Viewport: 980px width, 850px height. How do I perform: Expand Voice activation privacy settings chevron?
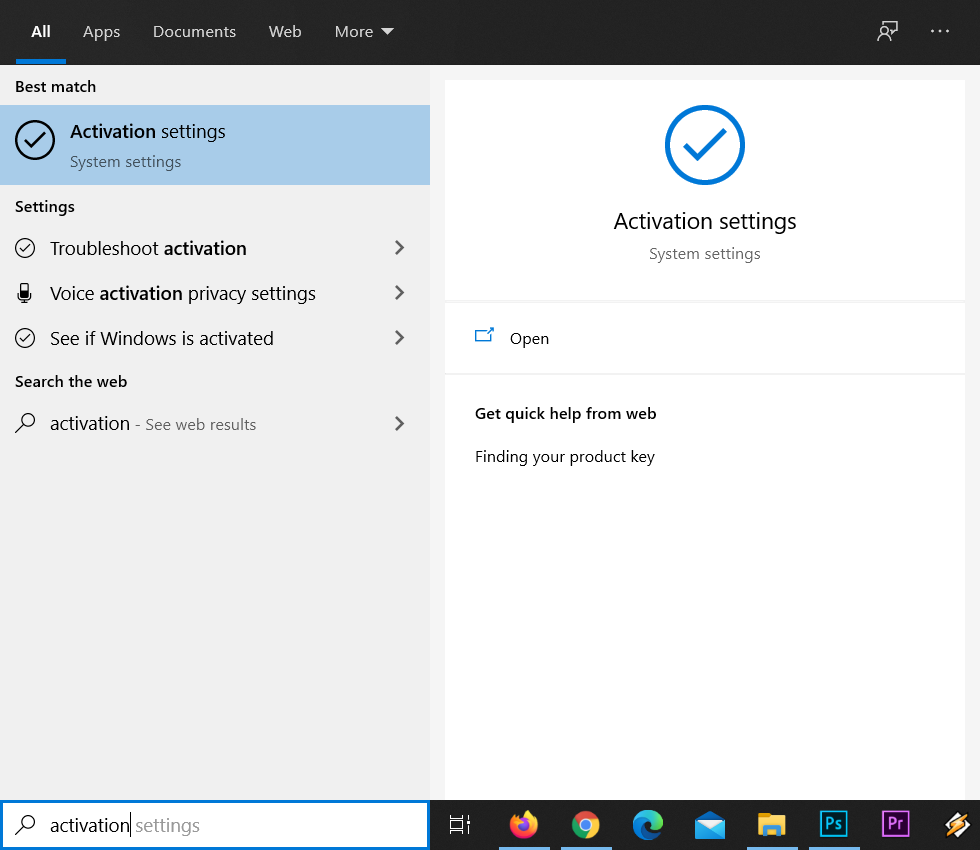[399, 293]
